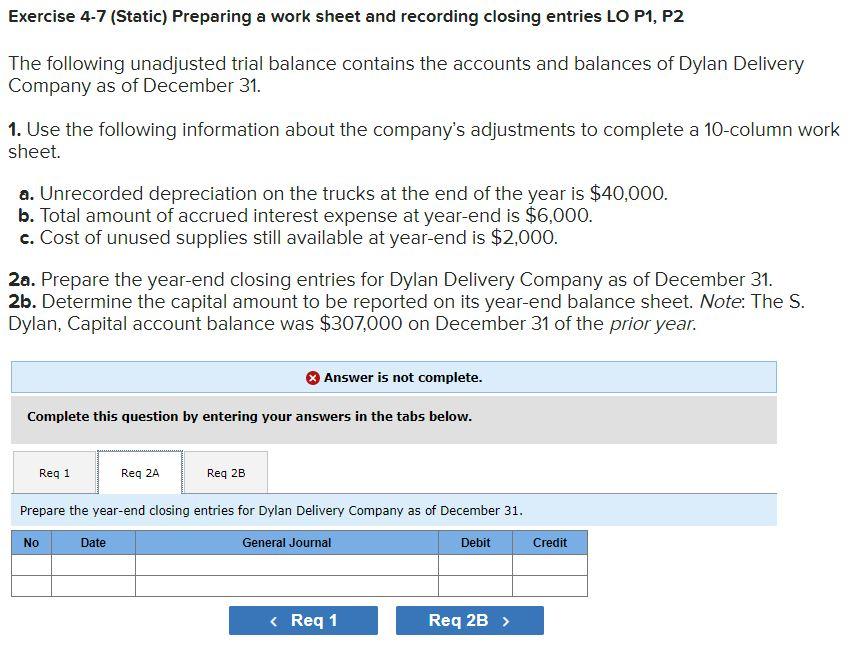Click the first row Debit field

pos(475,563)
